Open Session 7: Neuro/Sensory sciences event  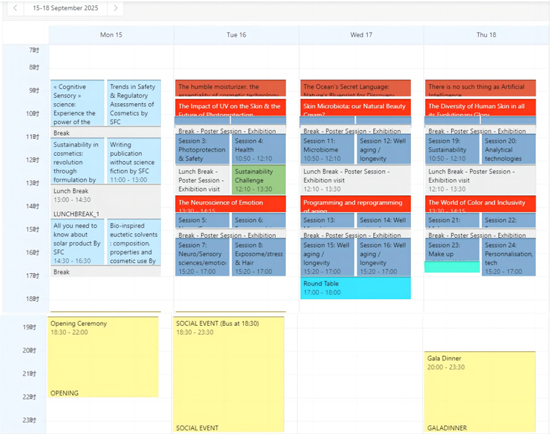[x=202, y=257]
